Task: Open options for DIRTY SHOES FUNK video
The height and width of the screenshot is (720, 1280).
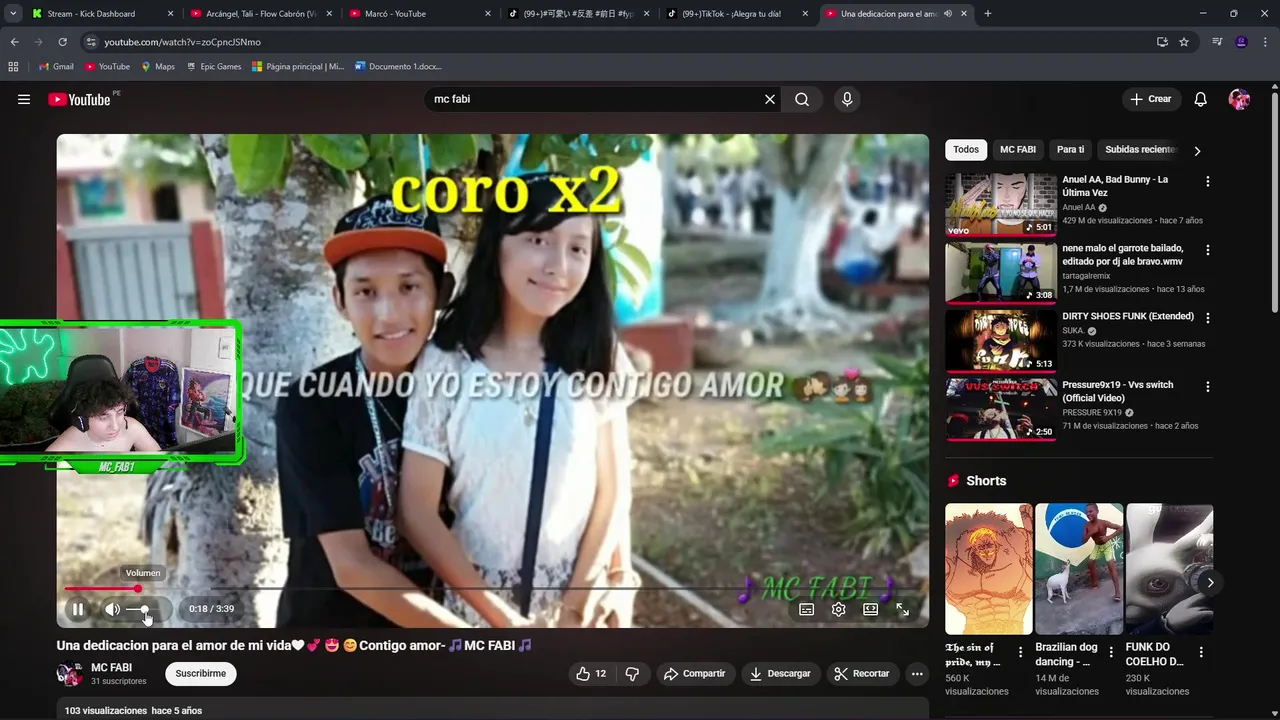Action: click(1208, 318)
